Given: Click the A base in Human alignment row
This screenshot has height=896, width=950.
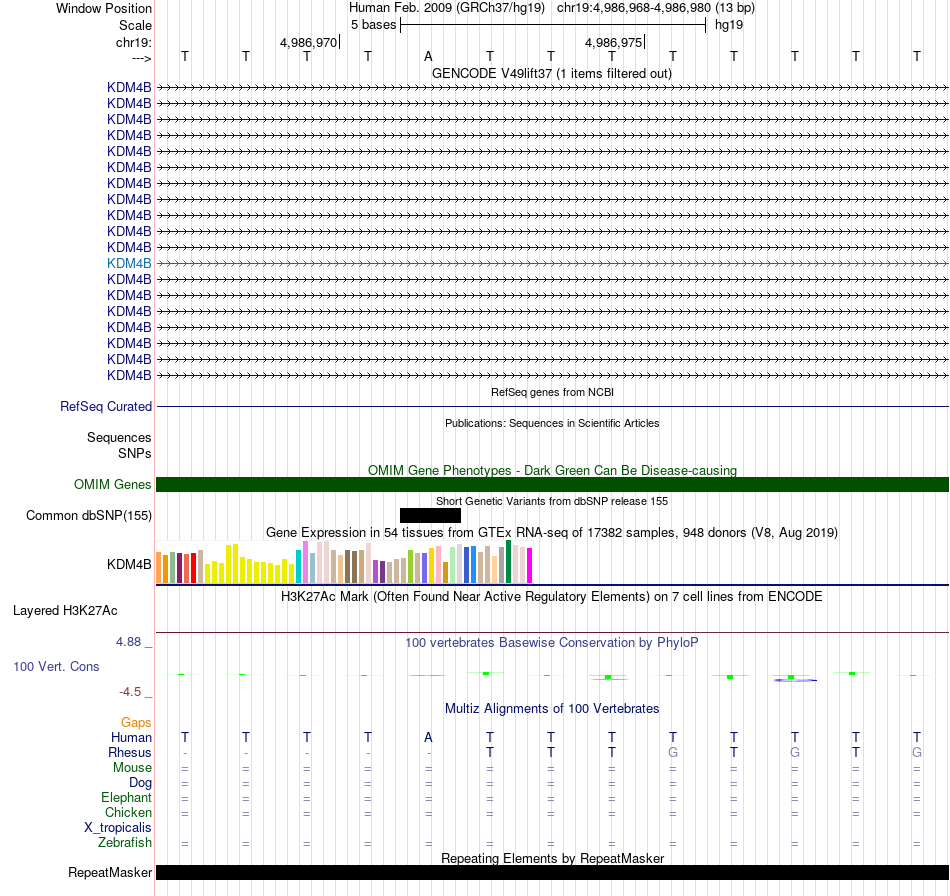Looking at the screenshot, I should [428, 737].
